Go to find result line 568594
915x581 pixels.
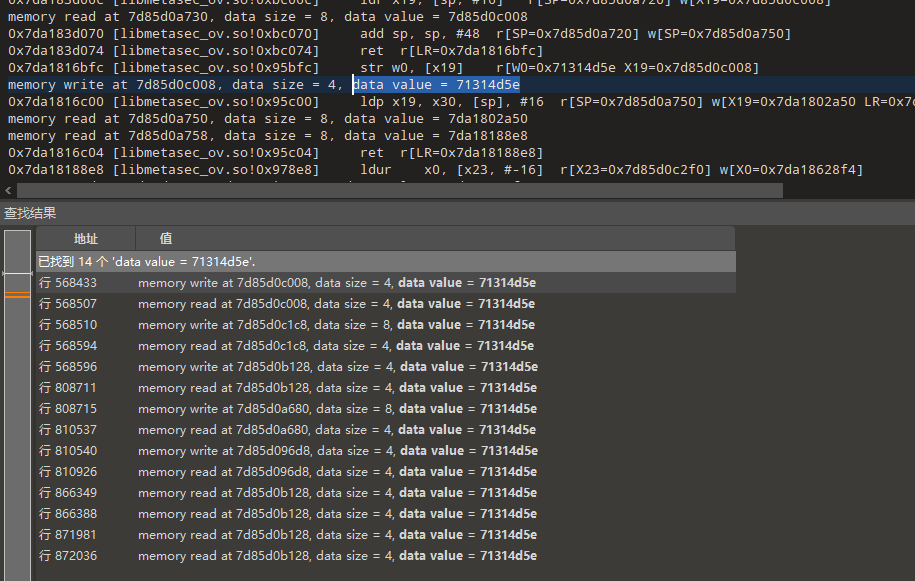(x=68, y=346)
